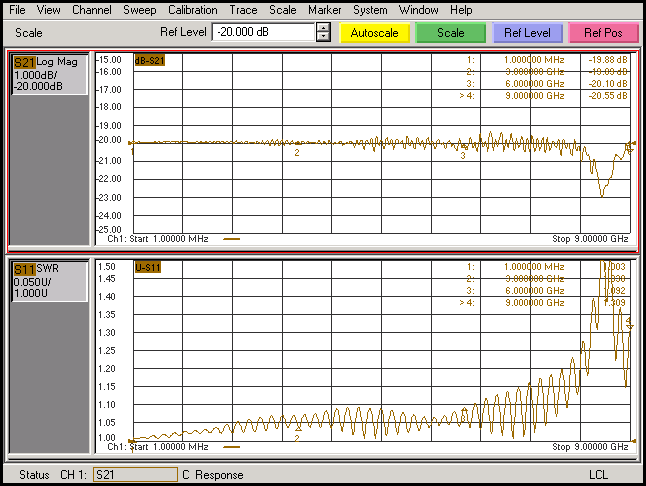Click the S21 status bar field

pos(136,475)
